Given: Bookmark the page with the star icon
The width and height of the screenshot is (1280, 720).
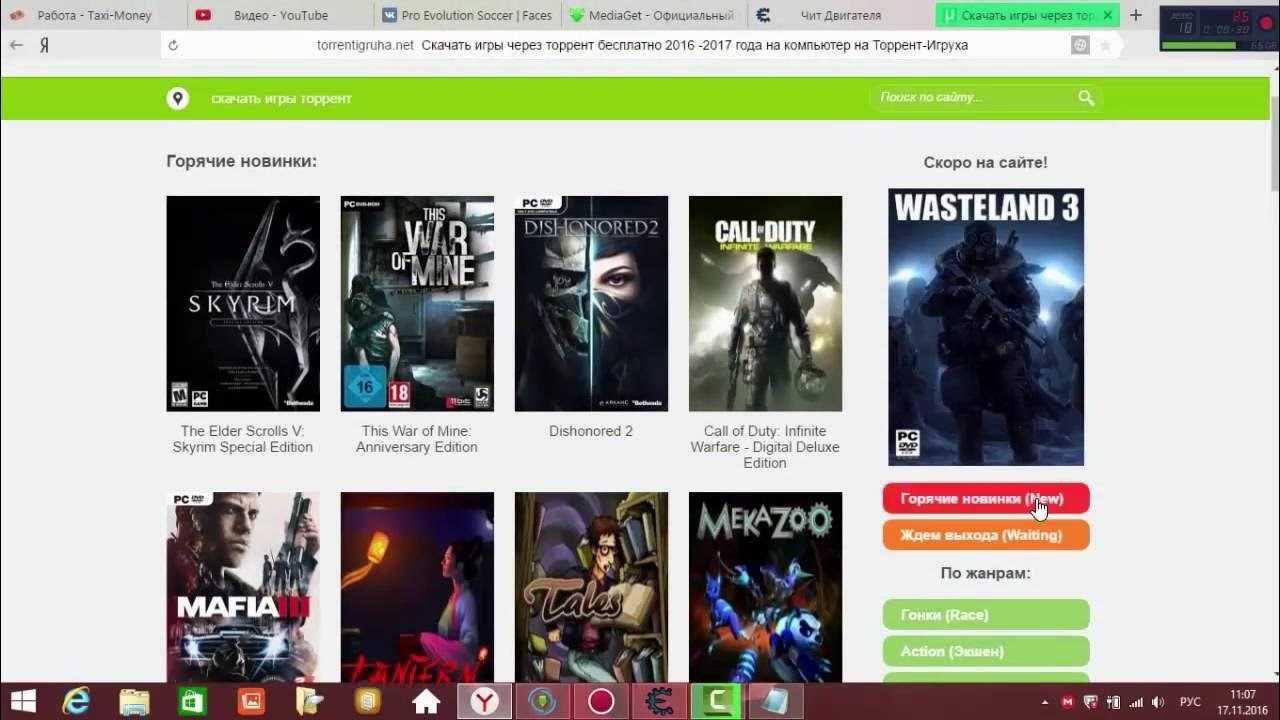Looking at the screenshot, I should 1105,45.
